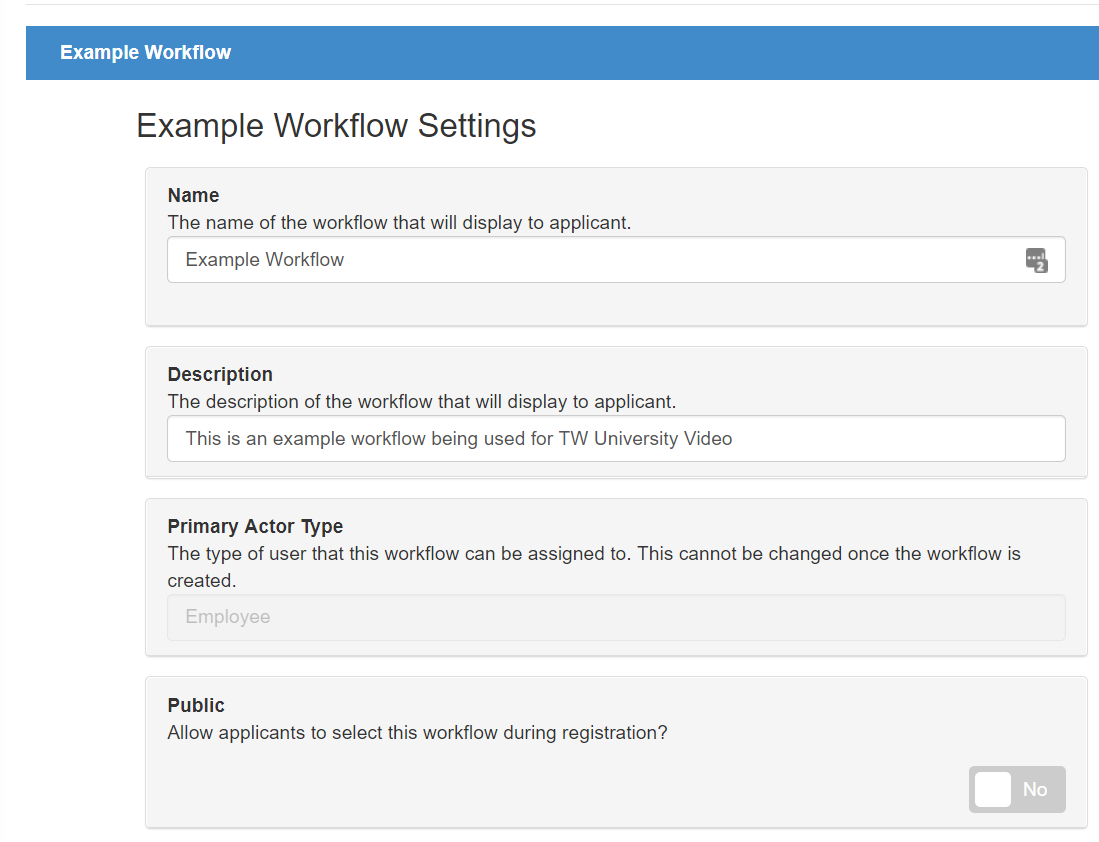Image resolution: width=1099 pixels, height=842 pixels.
Task: Click the Example Workflow Settings heading
Action: pyautogui.click(x=336, y=126)
